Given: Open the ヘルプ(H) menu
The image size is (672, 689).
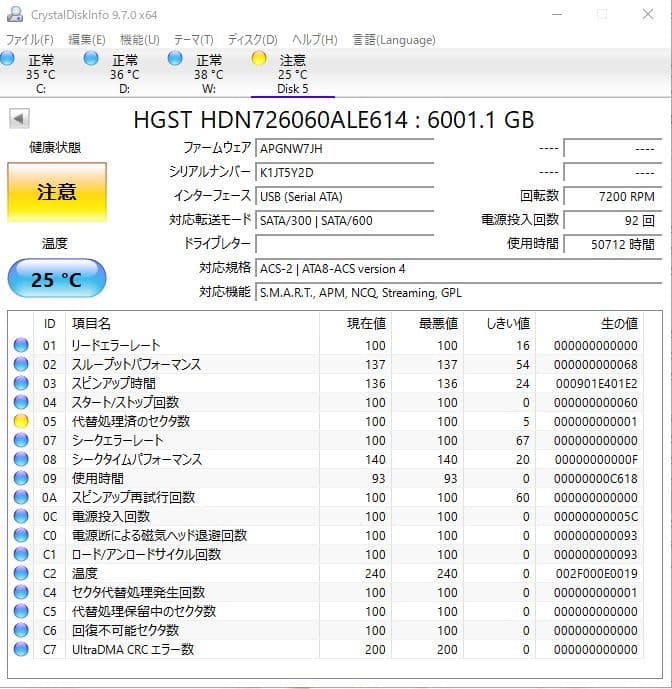Looking at the screenshot, I should point(315,40).
